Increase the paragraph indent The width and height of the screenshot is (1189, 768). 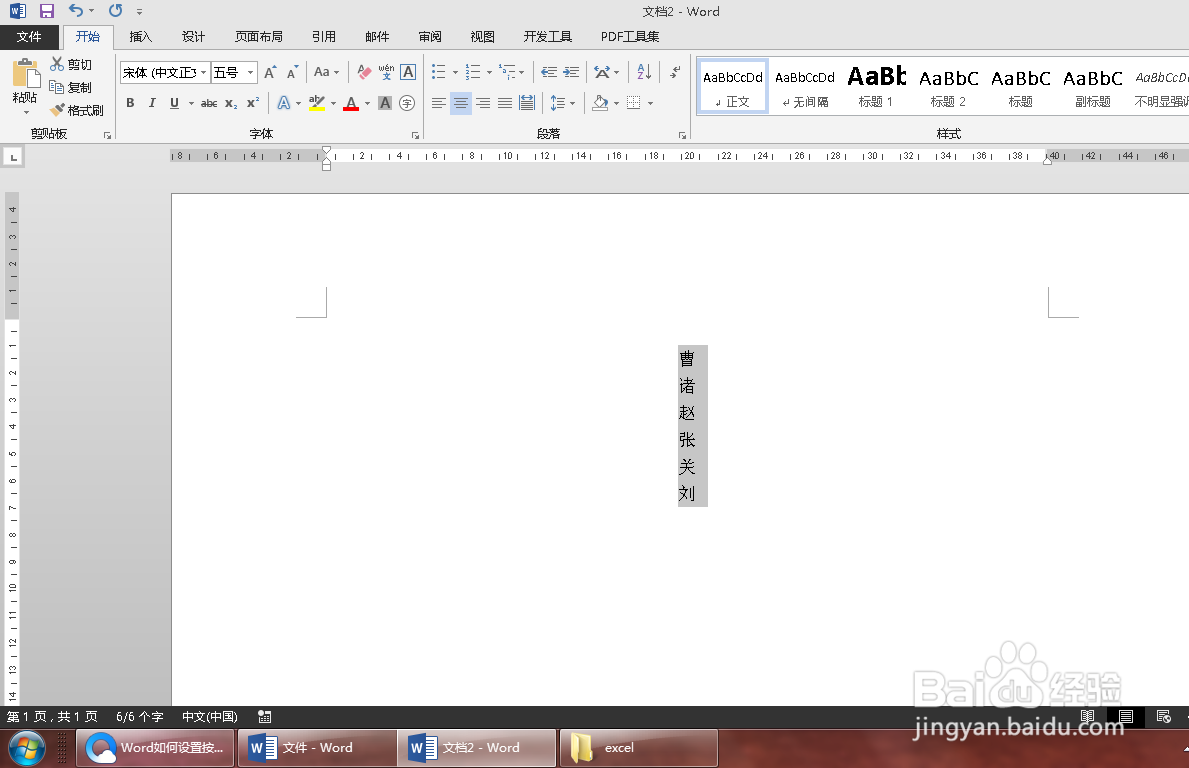click(x=571, y=72)
